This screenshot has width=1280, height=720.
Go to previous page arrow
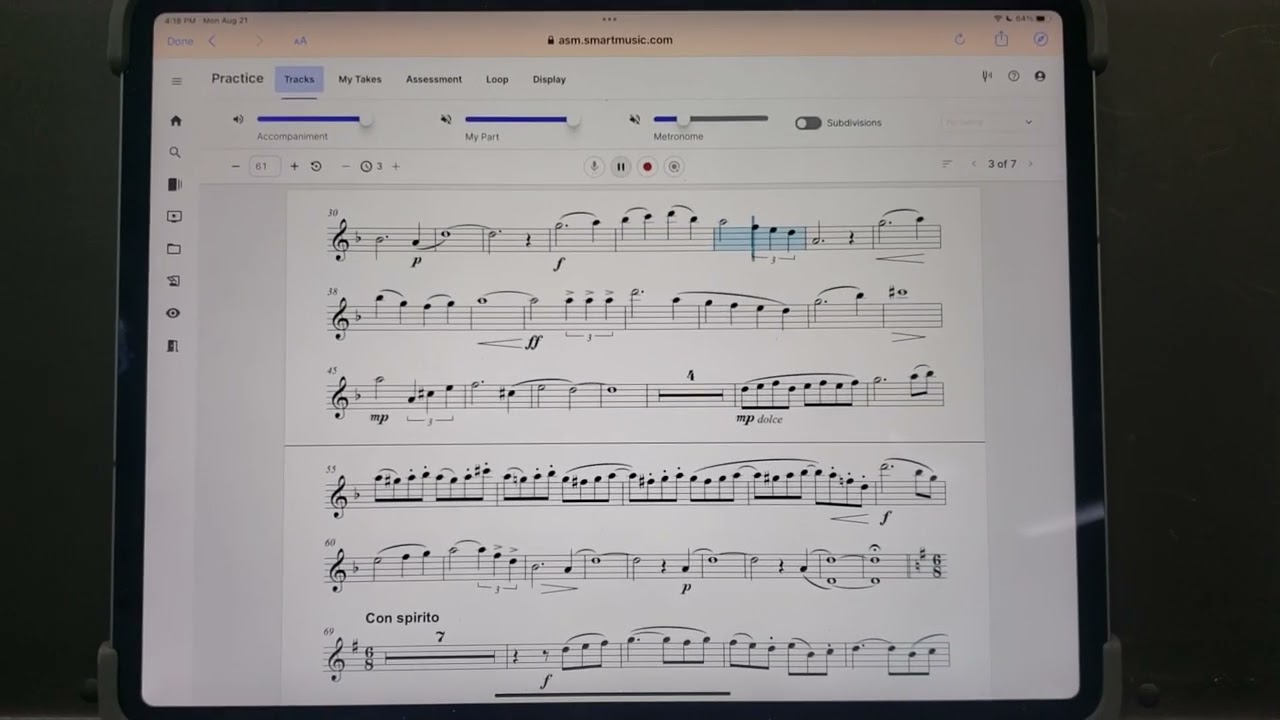(x=974, y=164)
